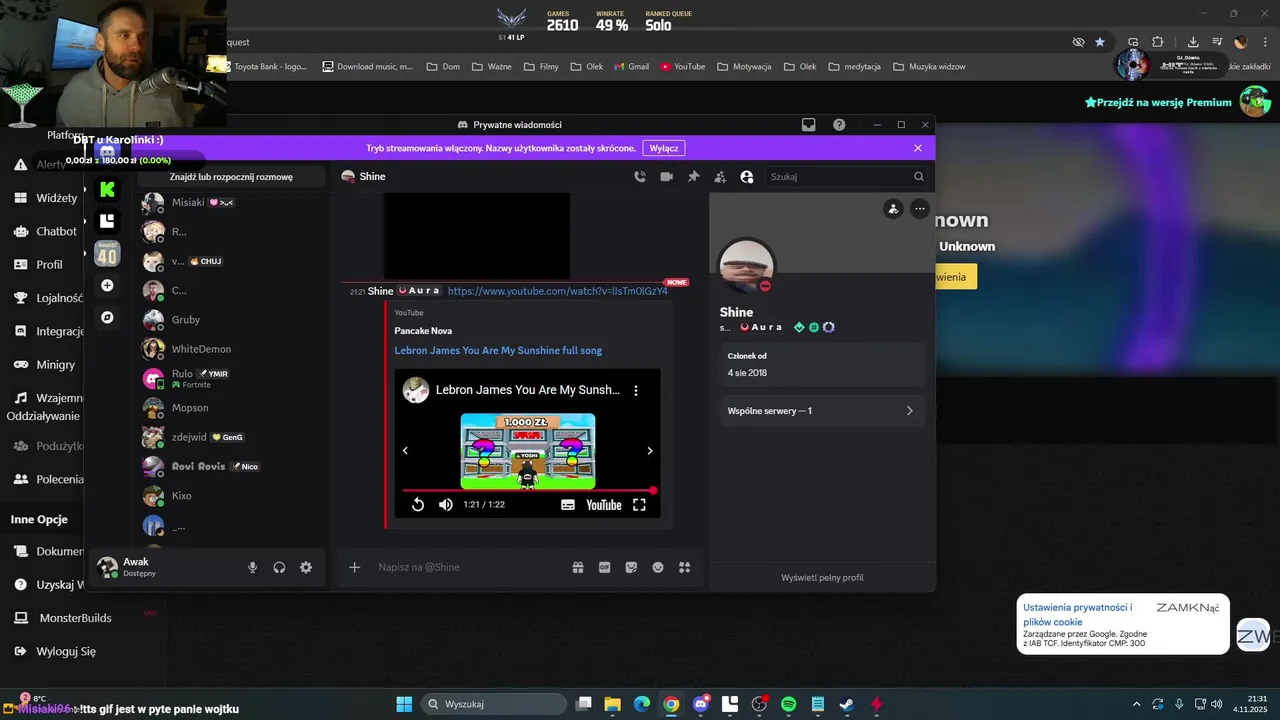Mute microphone in Discord user panel

[252, 567]
